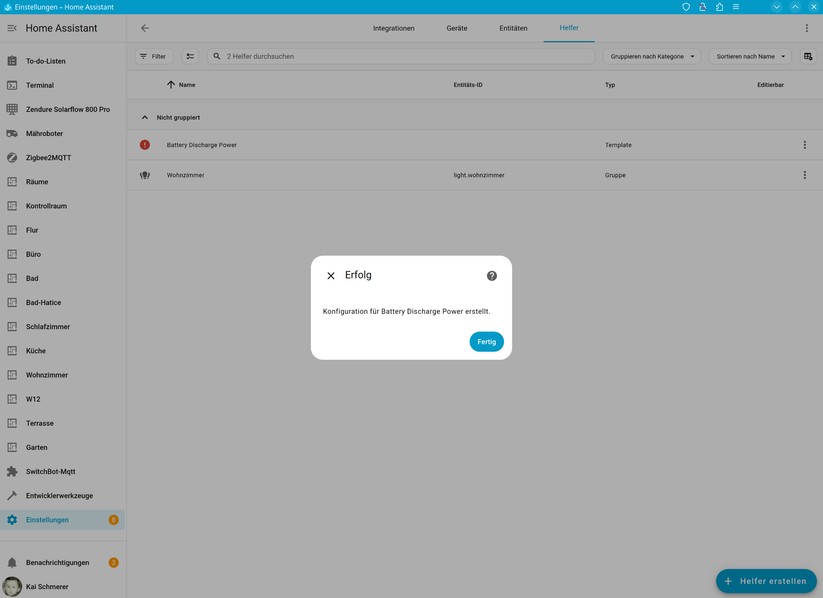The height and width of the screenshot is (598, 823).
Task: Click Helfer erstellen button
Action: coord(766,581)
